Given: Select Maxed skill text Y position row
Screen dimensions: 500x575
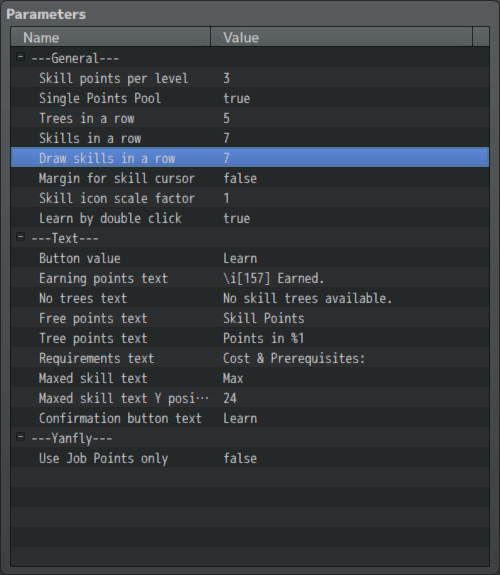Looking at the screenshot, I should pos(250,398).
